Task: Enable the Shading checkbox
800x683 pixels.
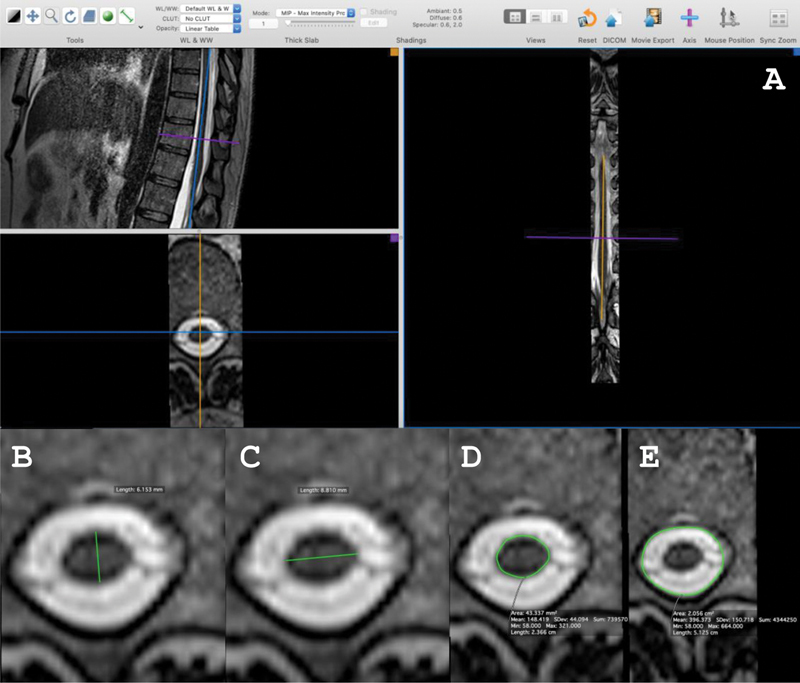Action: [x=365, y=12]
